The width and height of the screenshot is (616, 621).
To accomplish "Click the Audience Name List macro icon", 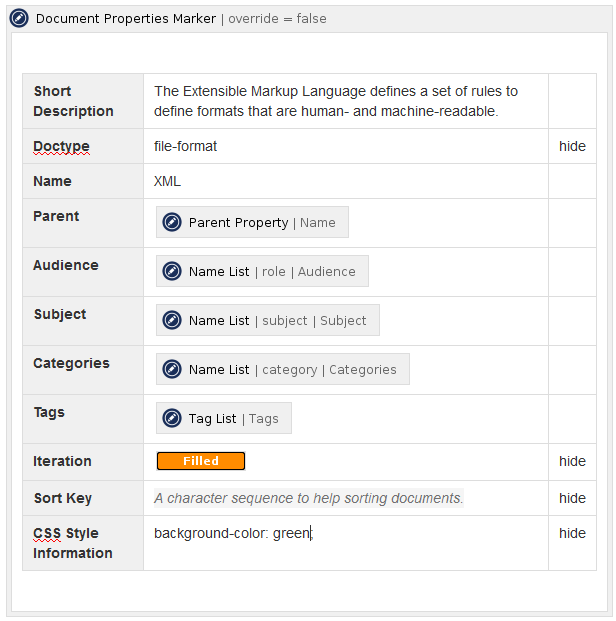I will point(172,271).
